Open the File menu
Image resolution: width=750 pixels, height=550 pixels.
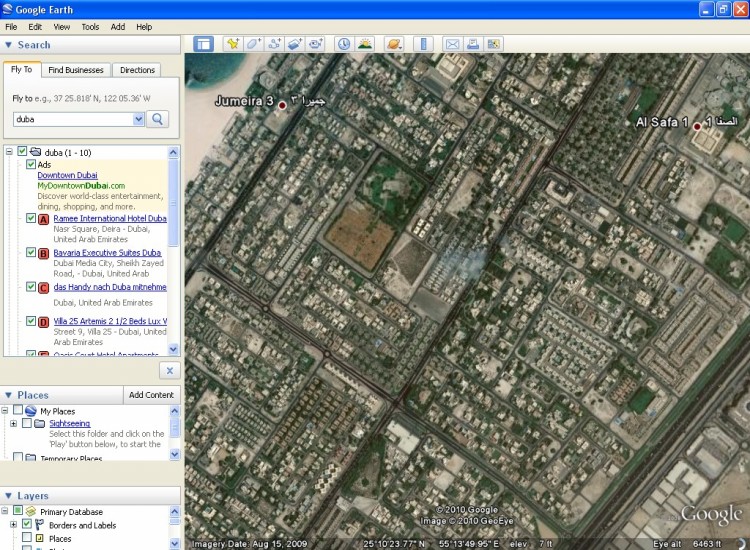(11, 27)
